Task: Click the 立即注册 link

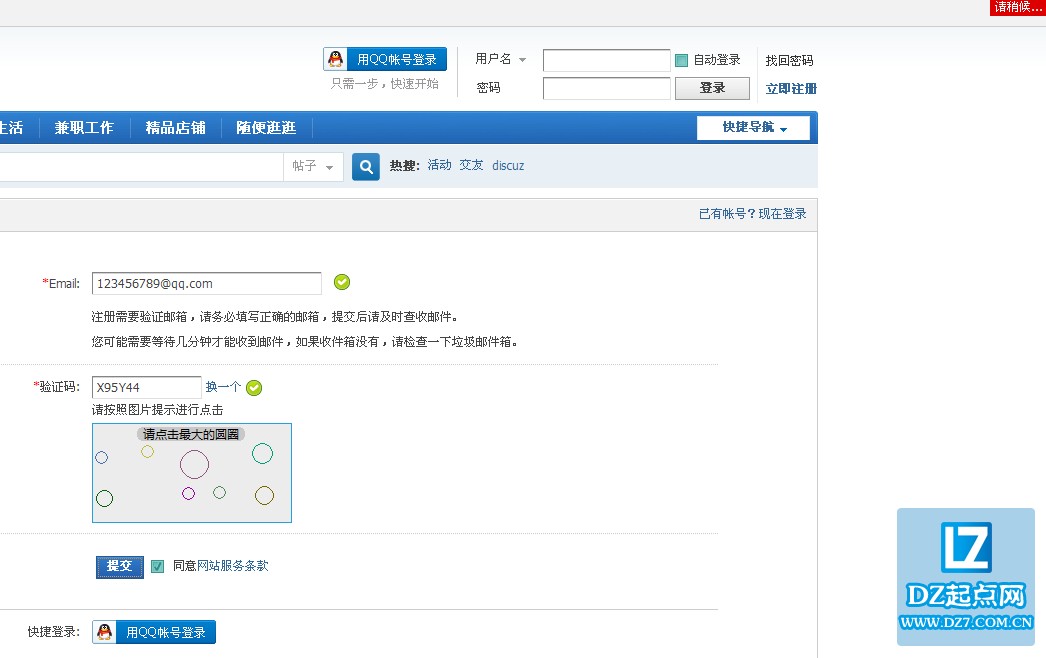Action: point(791,87)
